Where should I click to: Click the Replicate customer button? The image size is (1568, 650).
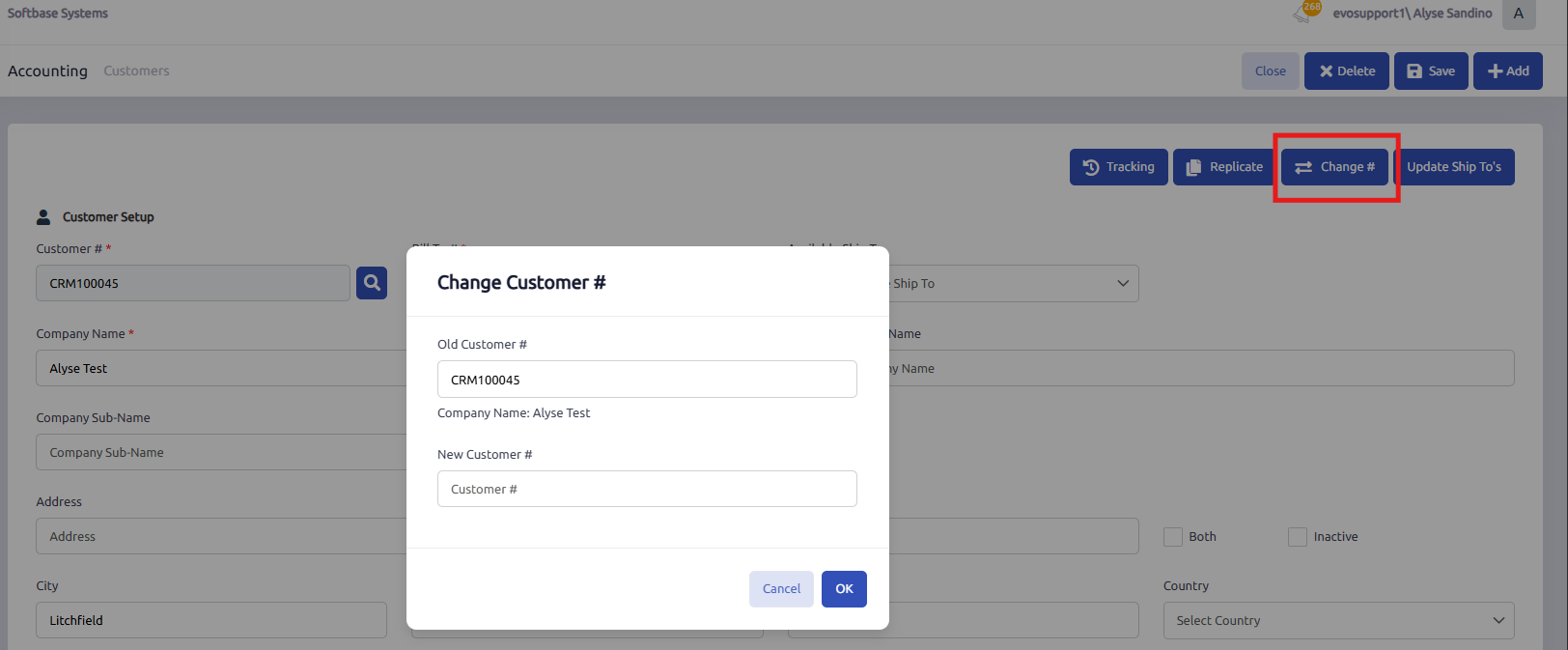(x=1223, y=167)
